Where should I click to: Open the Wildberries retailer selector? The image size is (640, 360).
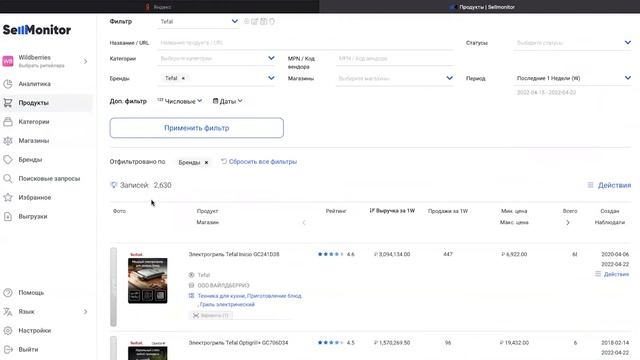(x=46, y=61)
